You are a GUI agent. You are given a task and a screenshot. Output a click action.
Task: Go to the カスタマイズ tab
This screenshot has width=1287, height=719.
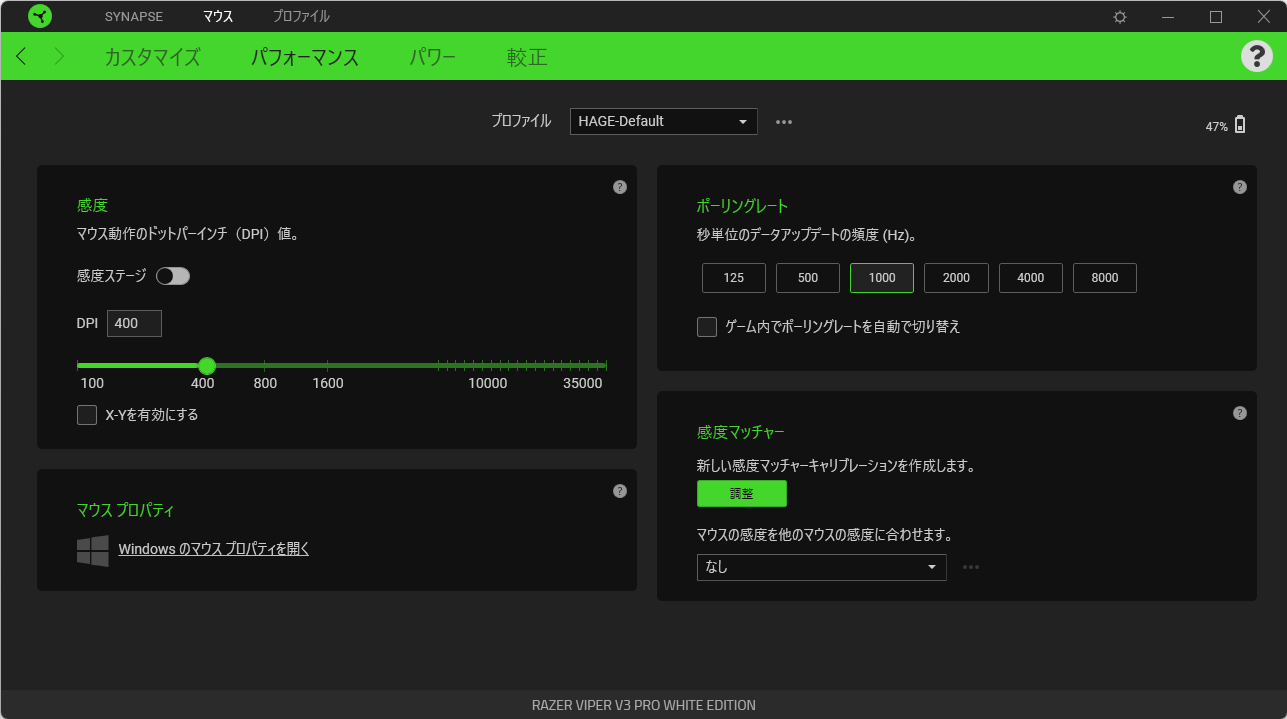(x=152, y=57)
